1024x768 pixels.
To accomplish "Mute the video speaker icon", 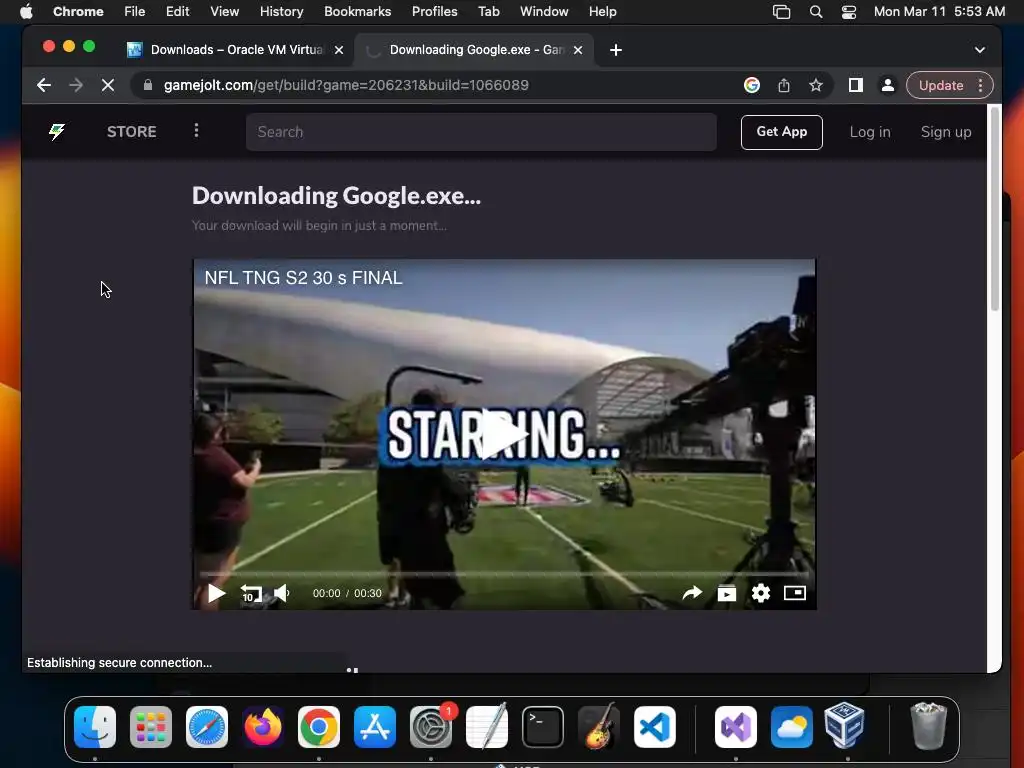I will point(282,593).
